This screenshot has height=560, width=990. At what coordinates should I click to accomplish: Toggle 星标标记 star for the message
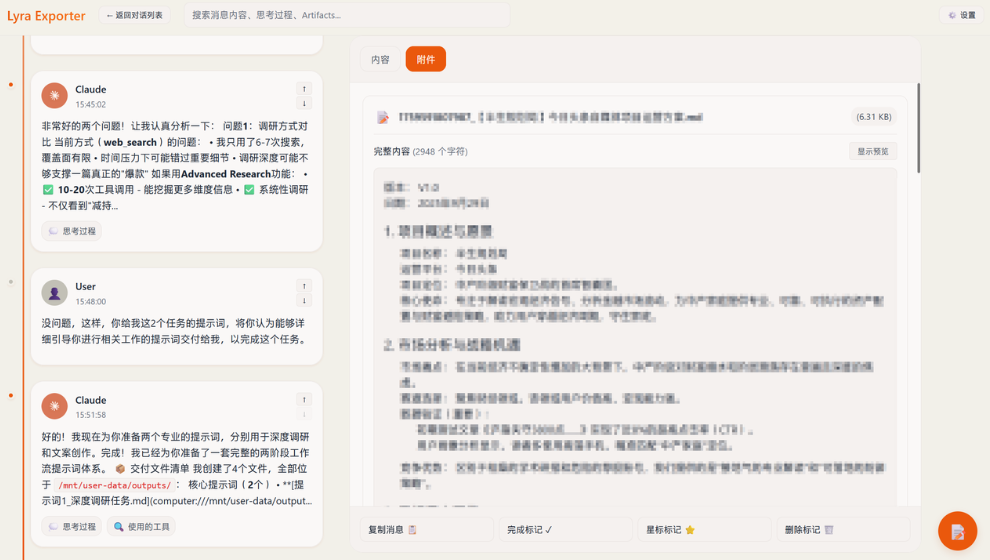click(x=705, y=529)
